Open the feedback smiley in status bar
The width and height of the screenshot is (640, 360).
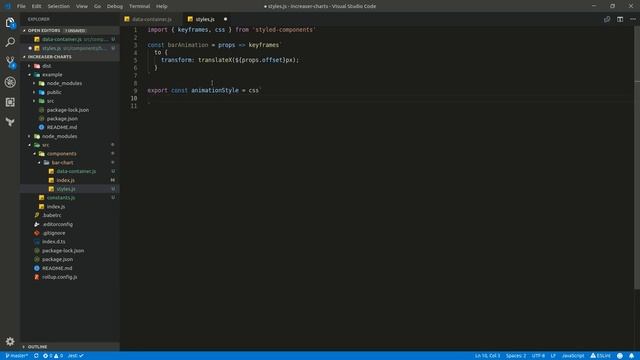point(620,356)
